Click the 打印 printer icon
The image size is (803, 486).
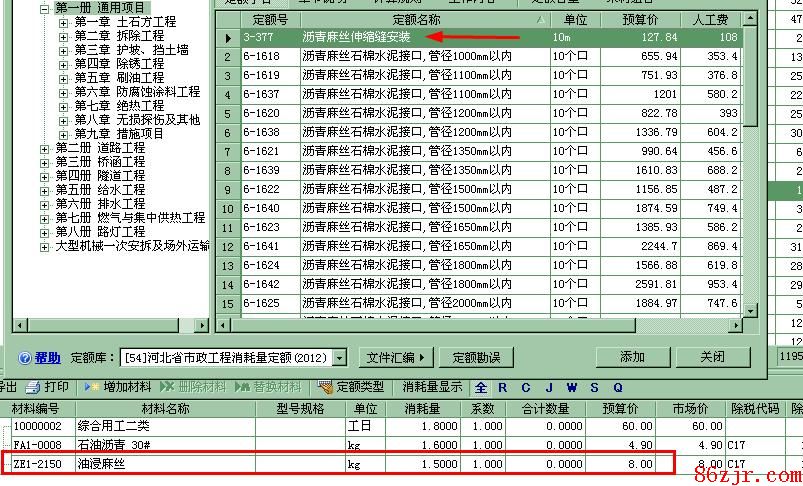33,387
